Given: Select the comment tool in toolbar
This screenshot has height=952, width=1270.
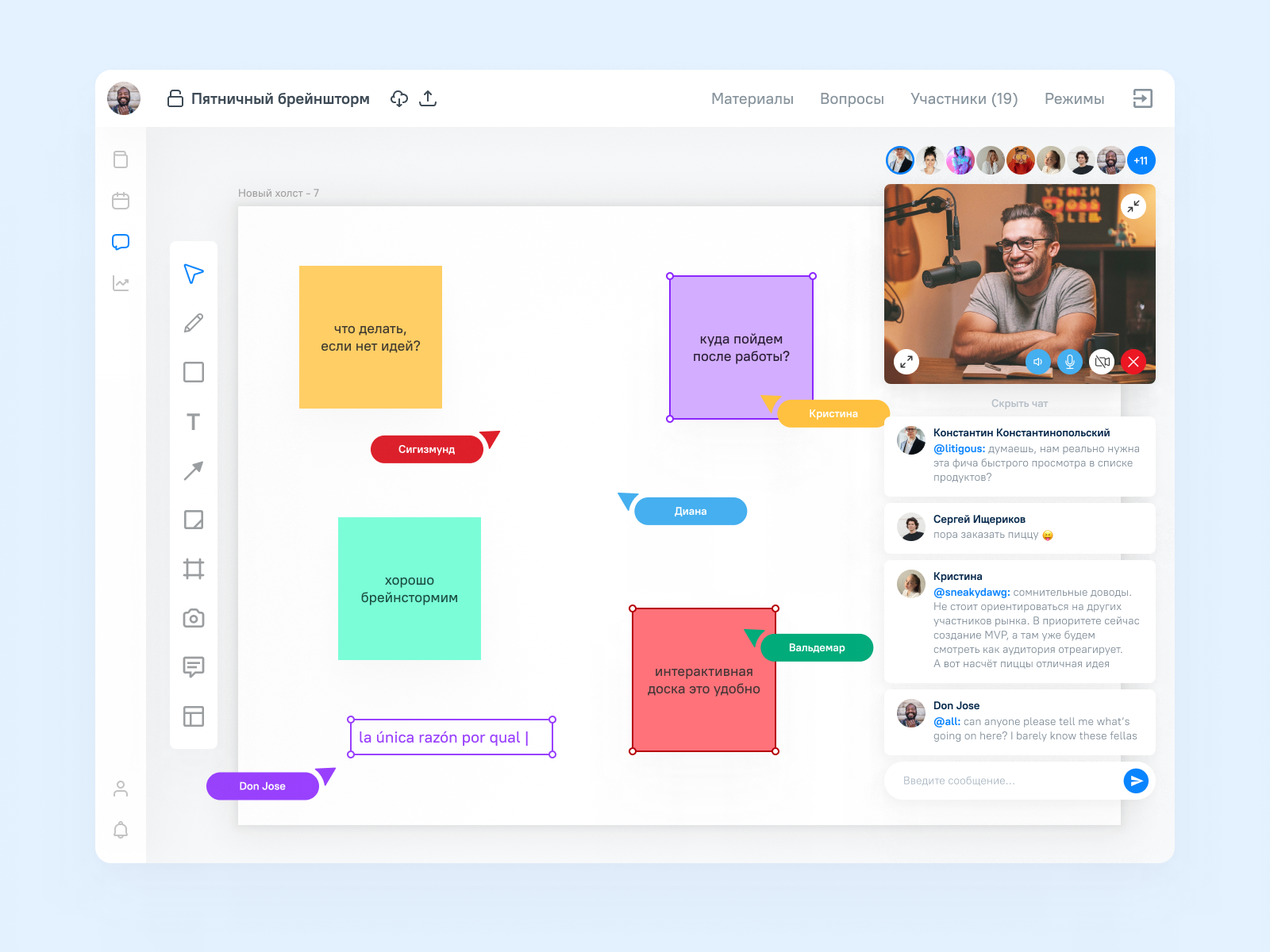Looking at the screenshot, I should 194,666.
